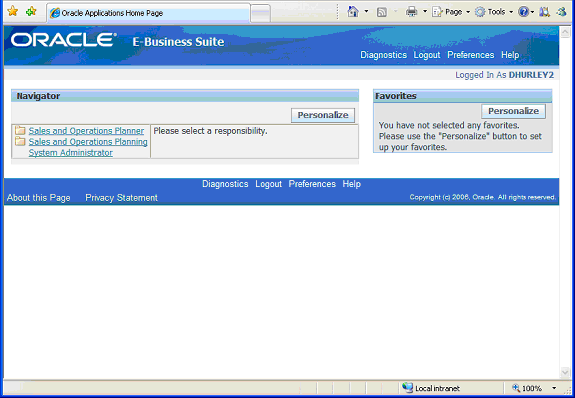
Task: Click the browser Help question mark icon
Action: coord(523,12)
